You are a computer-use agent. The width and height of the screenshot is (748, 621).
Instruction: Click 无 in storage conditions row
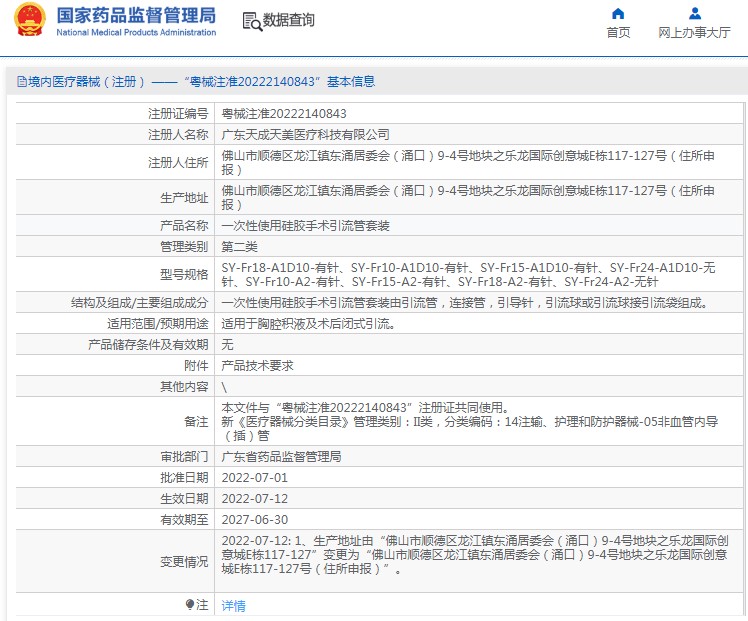click(x=228, y=345)
